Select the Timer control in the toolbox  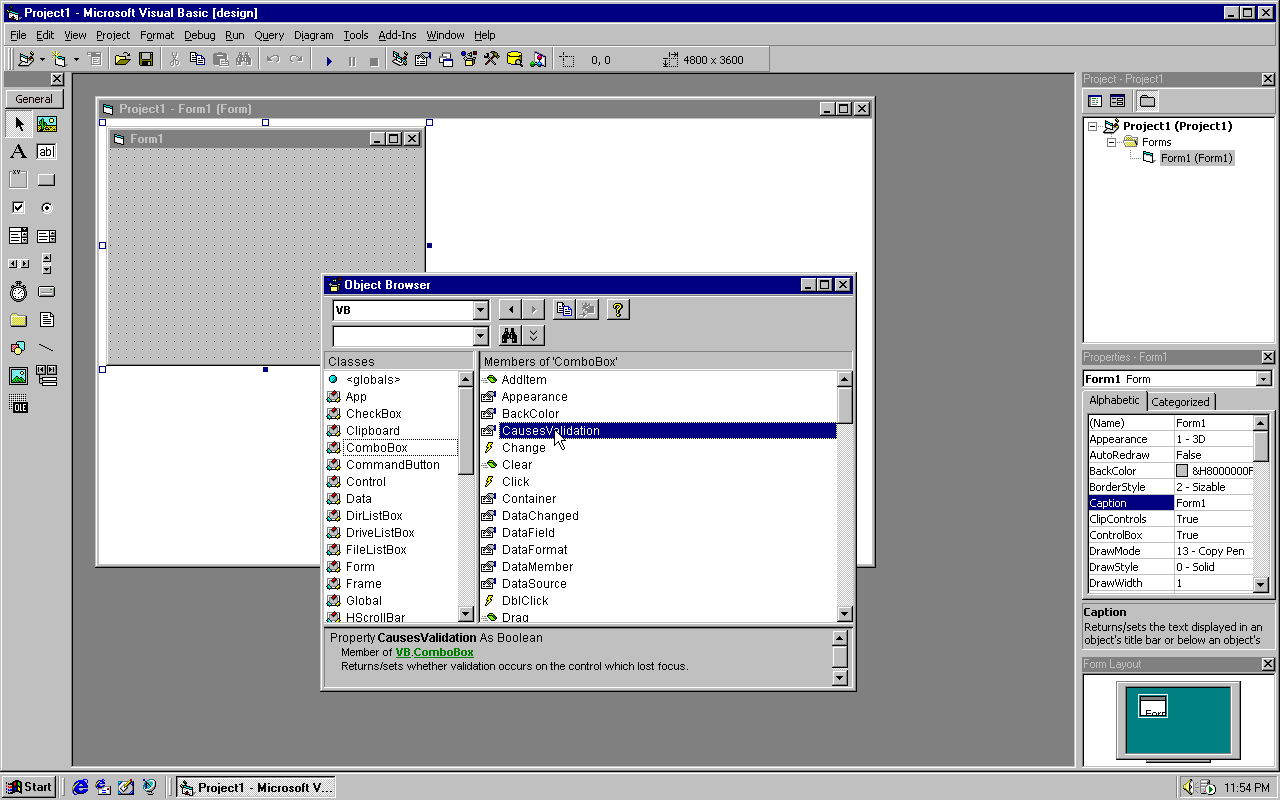(x=18, y=292)
